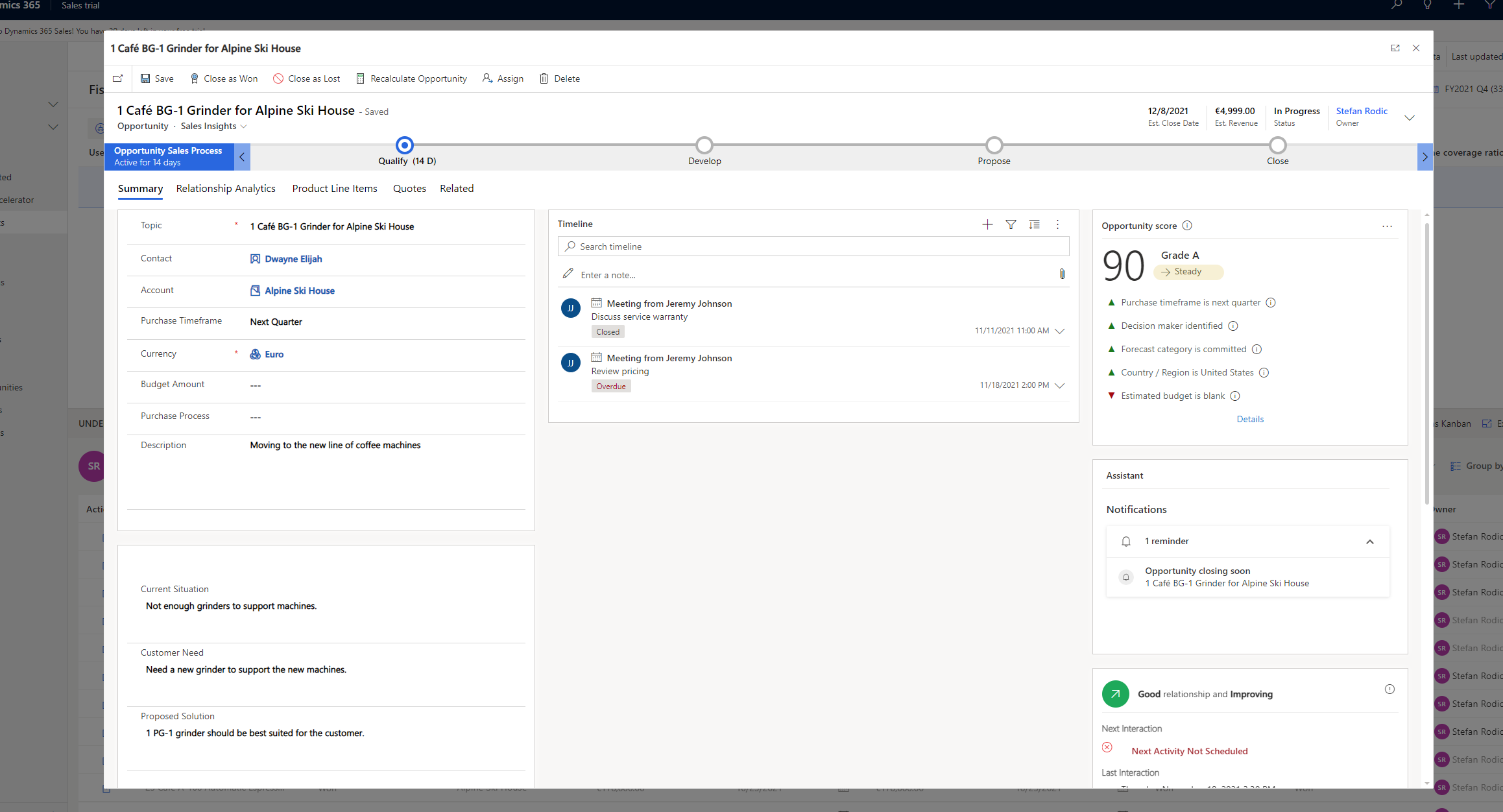Click the Opportunity score info icon
The height and width of the screenshot is (812, 1503).
click(x=1187, y=226)
